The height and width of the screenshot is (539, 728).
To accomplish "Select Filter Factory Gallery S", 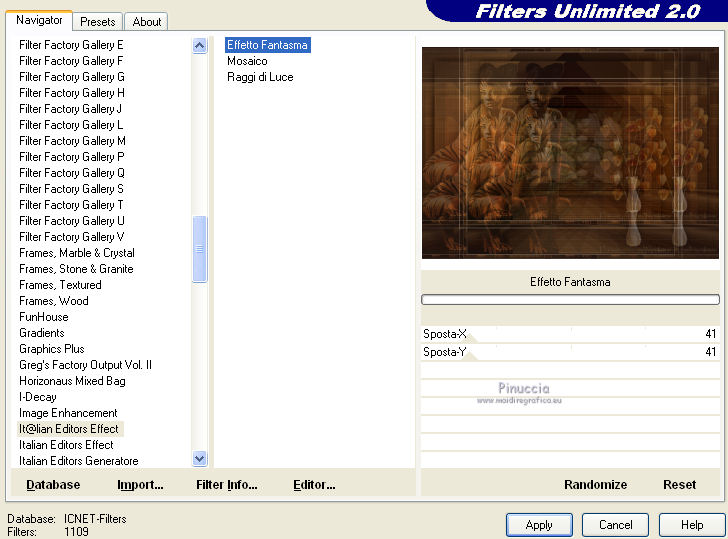I will [x=71, y=189].
